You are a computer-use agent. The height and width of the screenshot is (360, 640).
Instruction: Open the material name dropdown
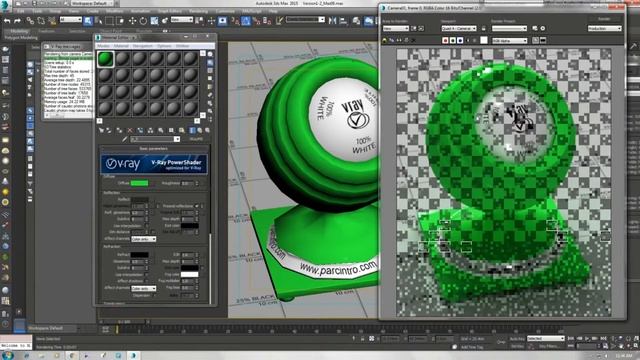click(x=155, y=140)
